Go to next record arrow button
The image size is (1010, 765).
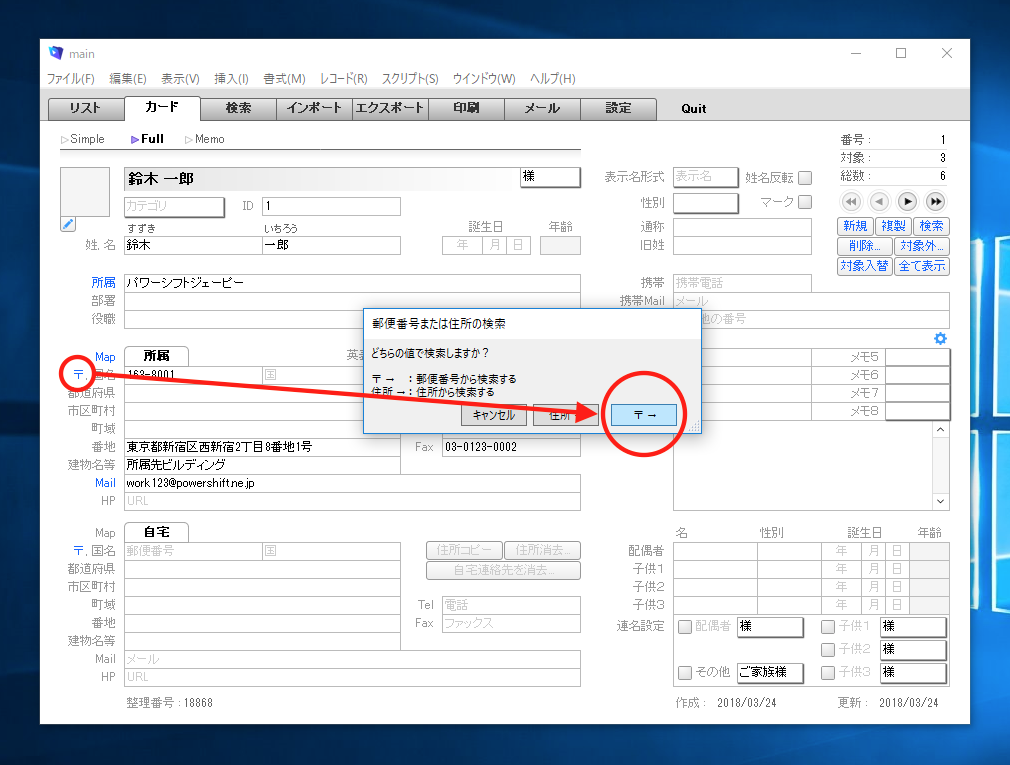click(907, 202)
